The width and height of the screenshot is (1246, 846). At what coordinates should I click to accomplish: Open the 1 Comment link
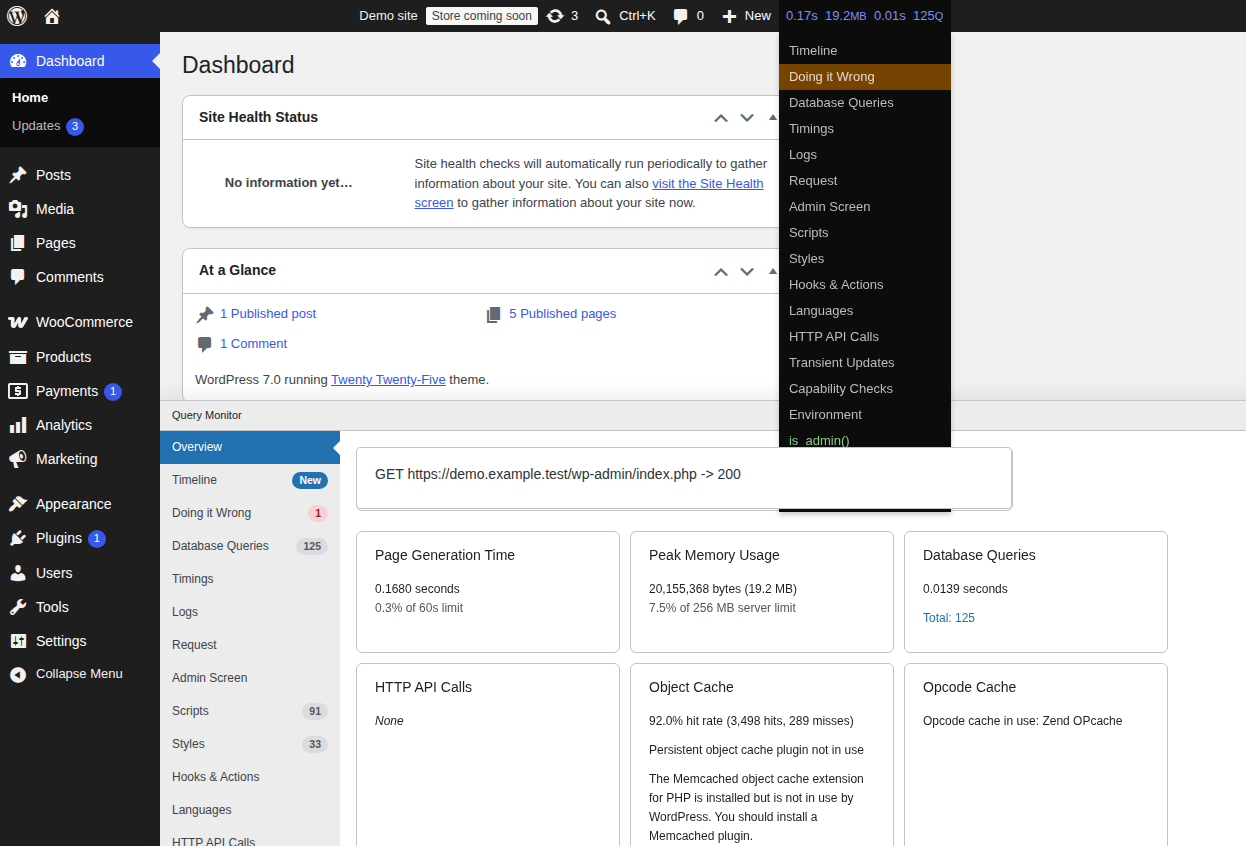253,344
